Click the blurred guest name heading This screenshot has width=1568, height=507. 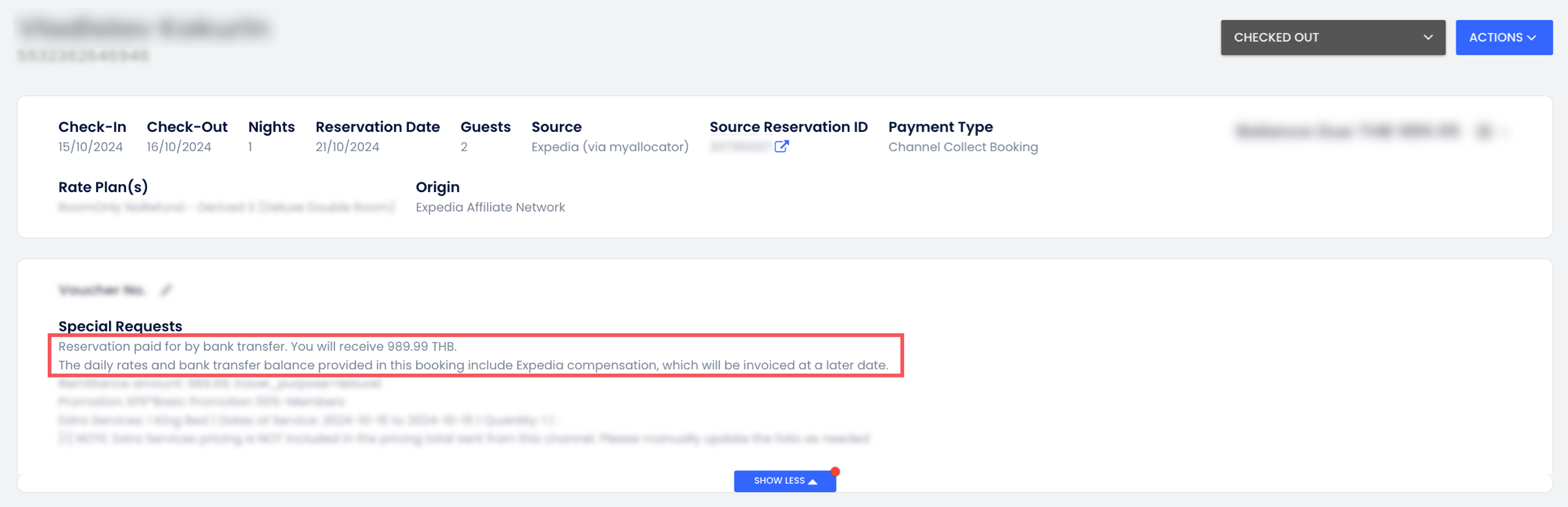(144, 28)
